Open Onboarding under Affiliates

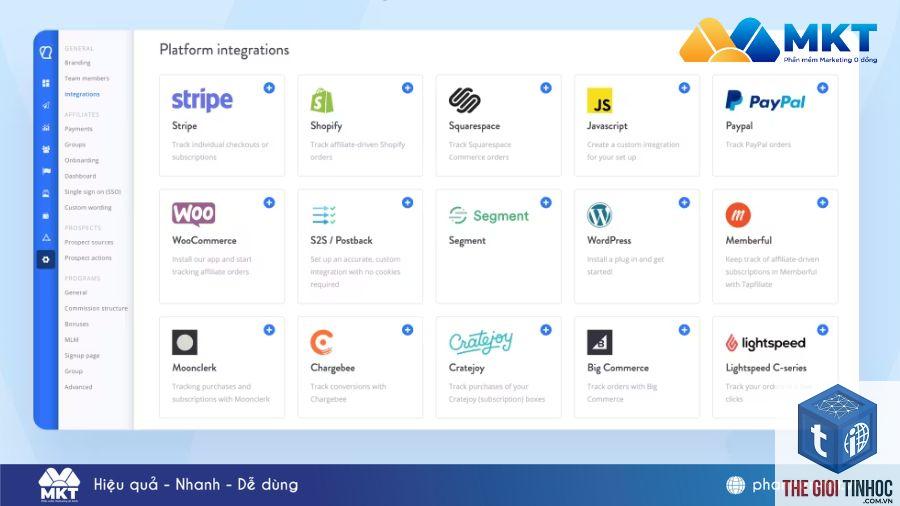coord(82,160)
